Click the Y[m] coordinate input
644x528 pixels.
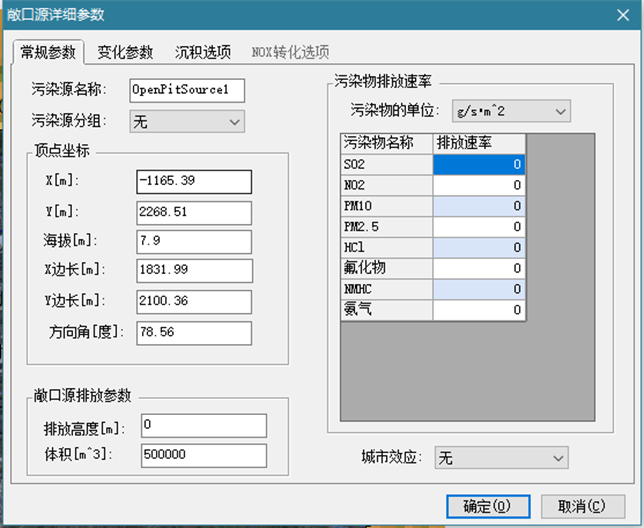click(194, 212)
